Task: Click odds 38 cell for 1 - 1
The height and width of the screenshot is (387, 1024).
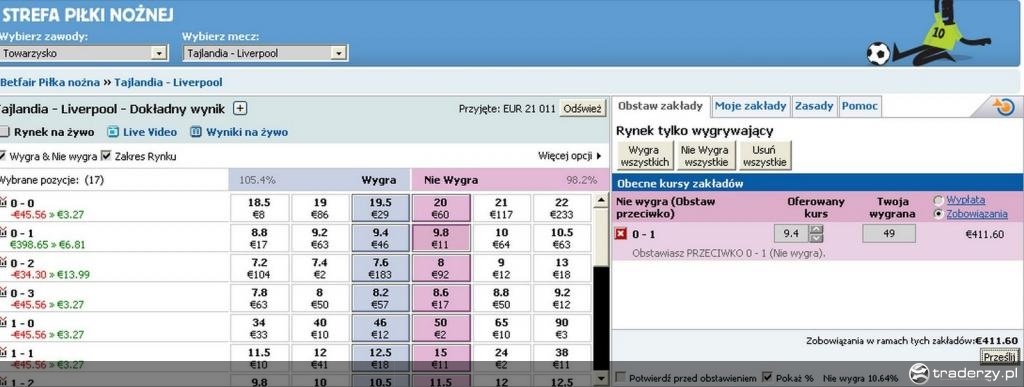Action: 562,358
